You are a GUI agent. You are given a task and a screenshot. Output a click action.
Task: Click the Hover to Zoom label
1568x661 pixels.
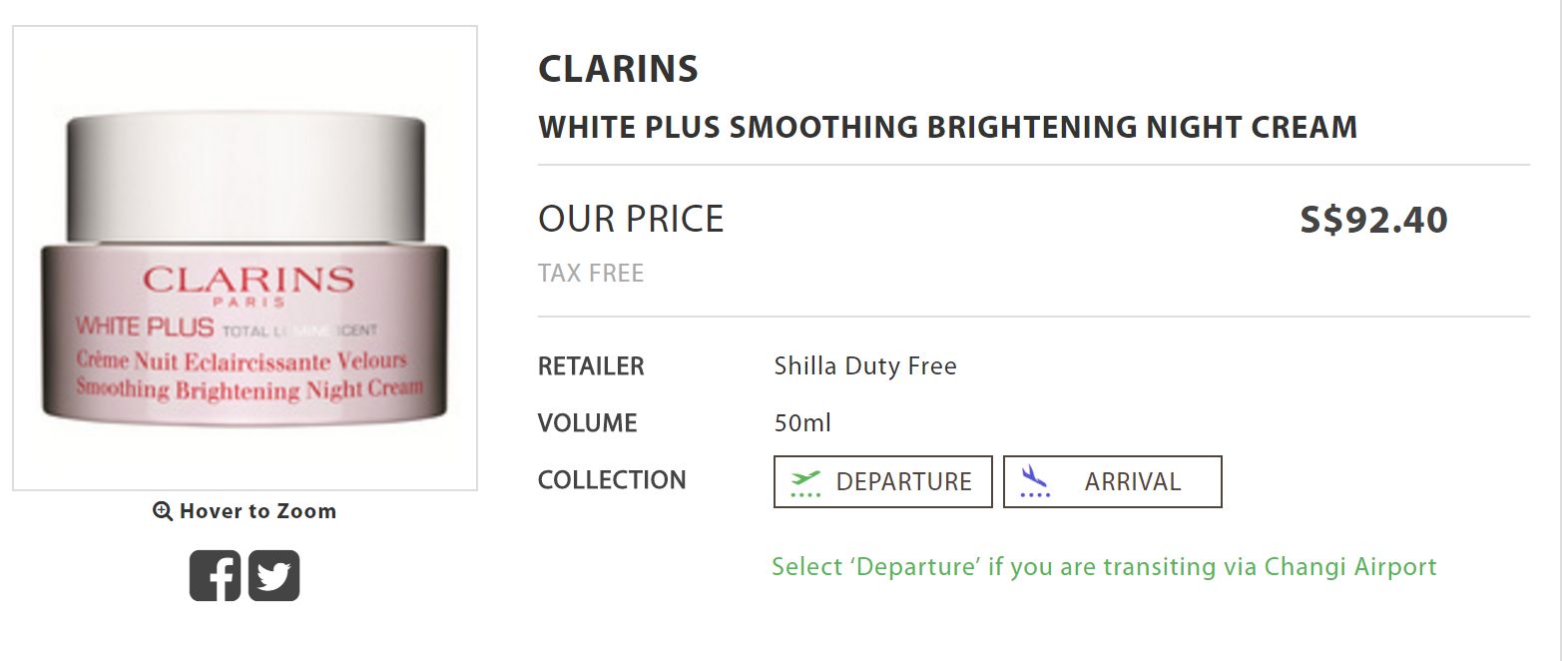coord(258,511)
